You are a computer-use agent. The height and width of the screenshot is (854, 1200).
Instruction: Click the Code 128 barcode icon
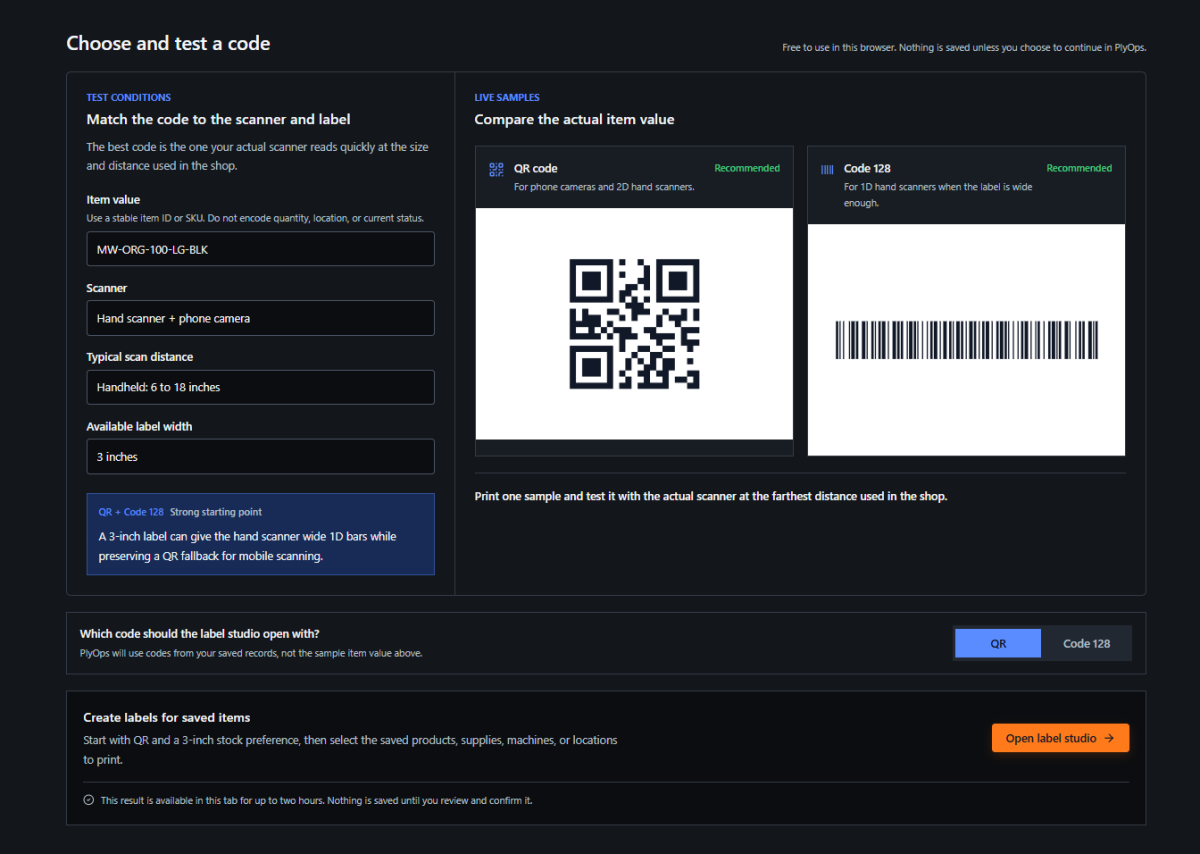pyautogui.click(x=827, y=169)
